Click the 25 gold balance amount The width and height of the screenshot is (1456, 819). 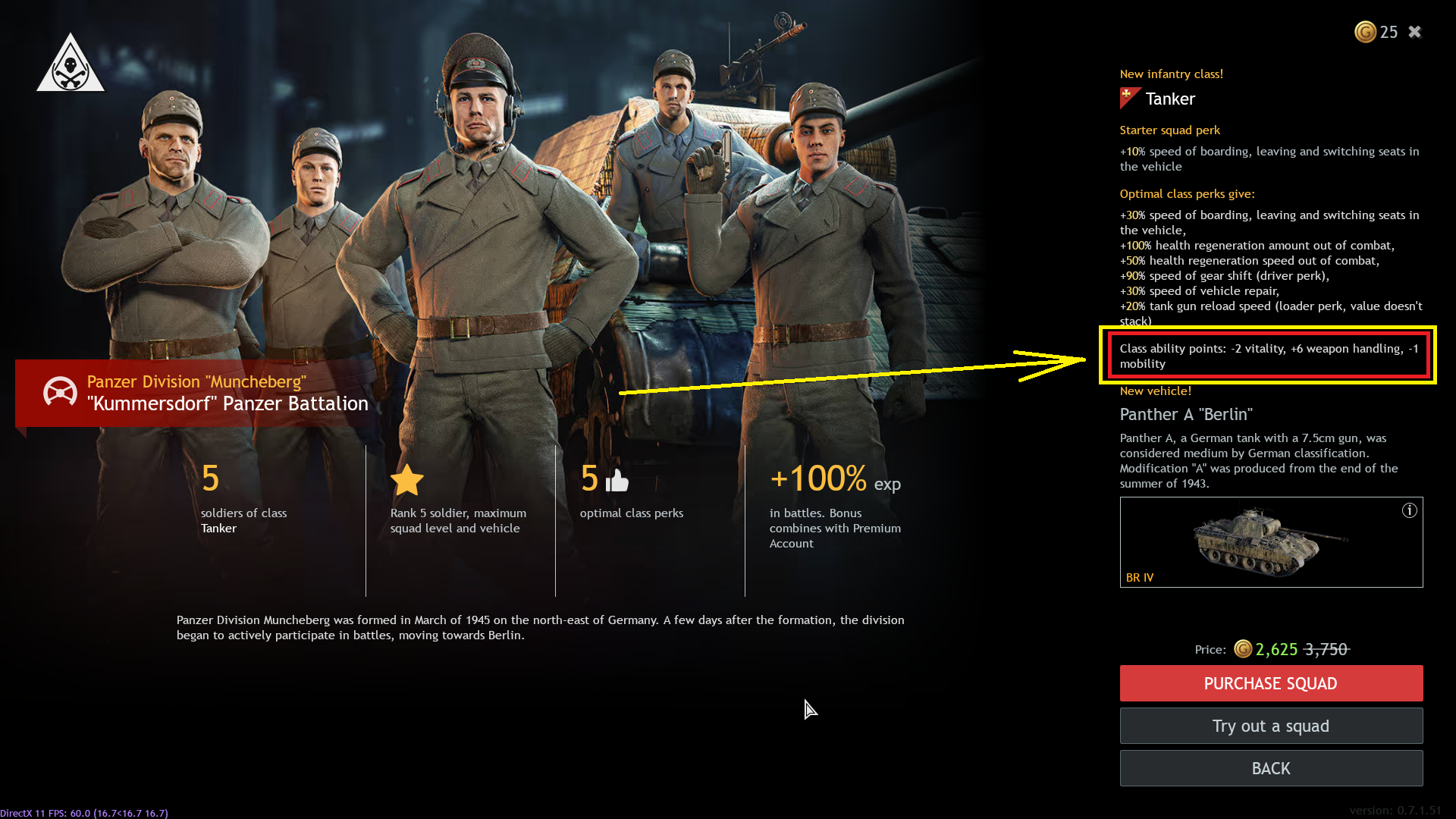[x=1389, y=32]
